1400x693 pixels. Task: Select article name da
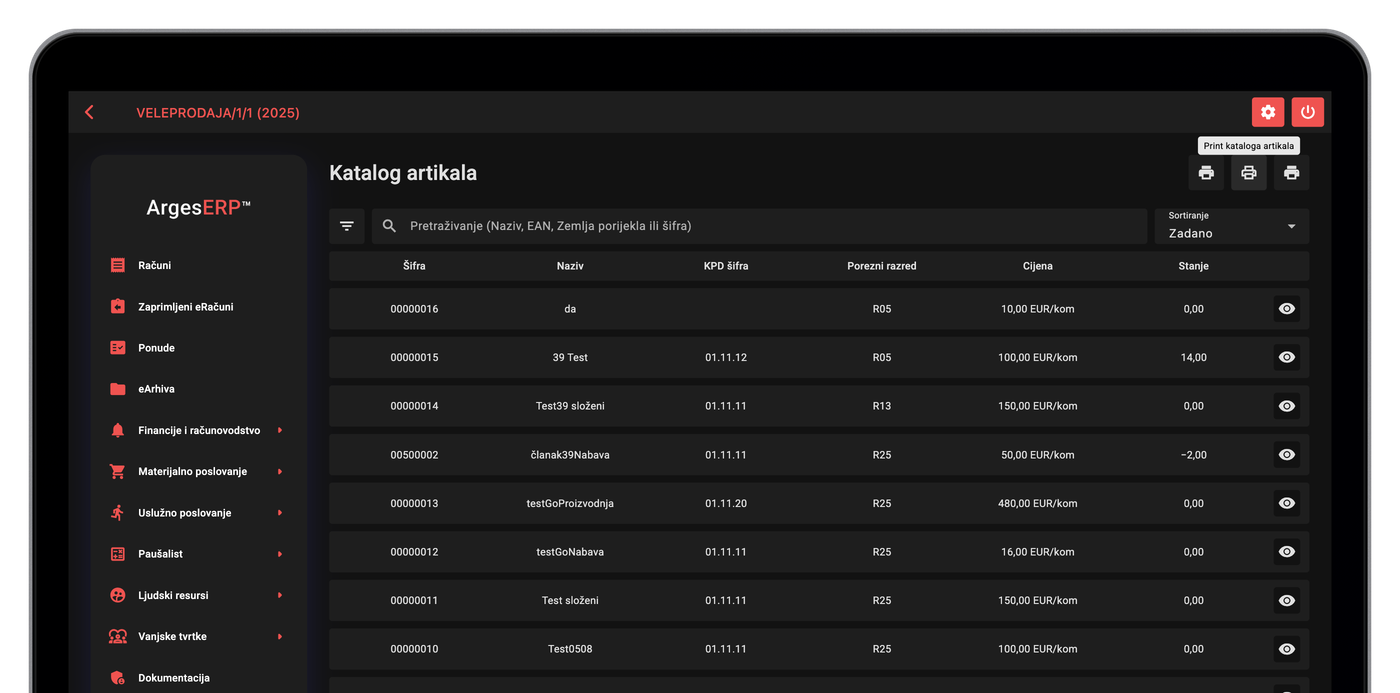pos(570,309)
